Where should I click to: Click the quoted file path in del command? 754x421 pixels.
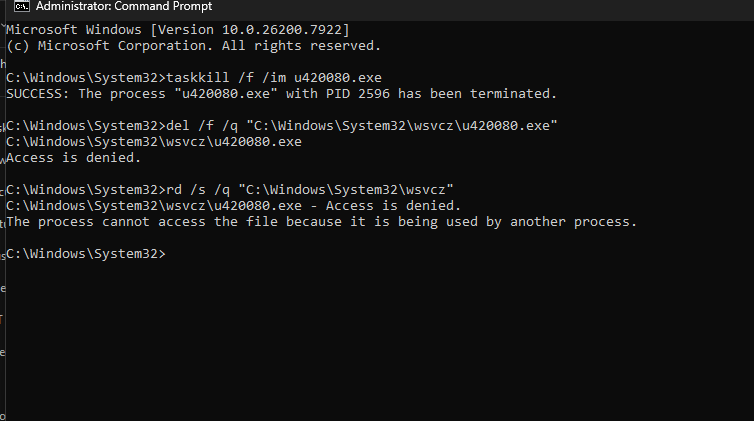(402, 125)
